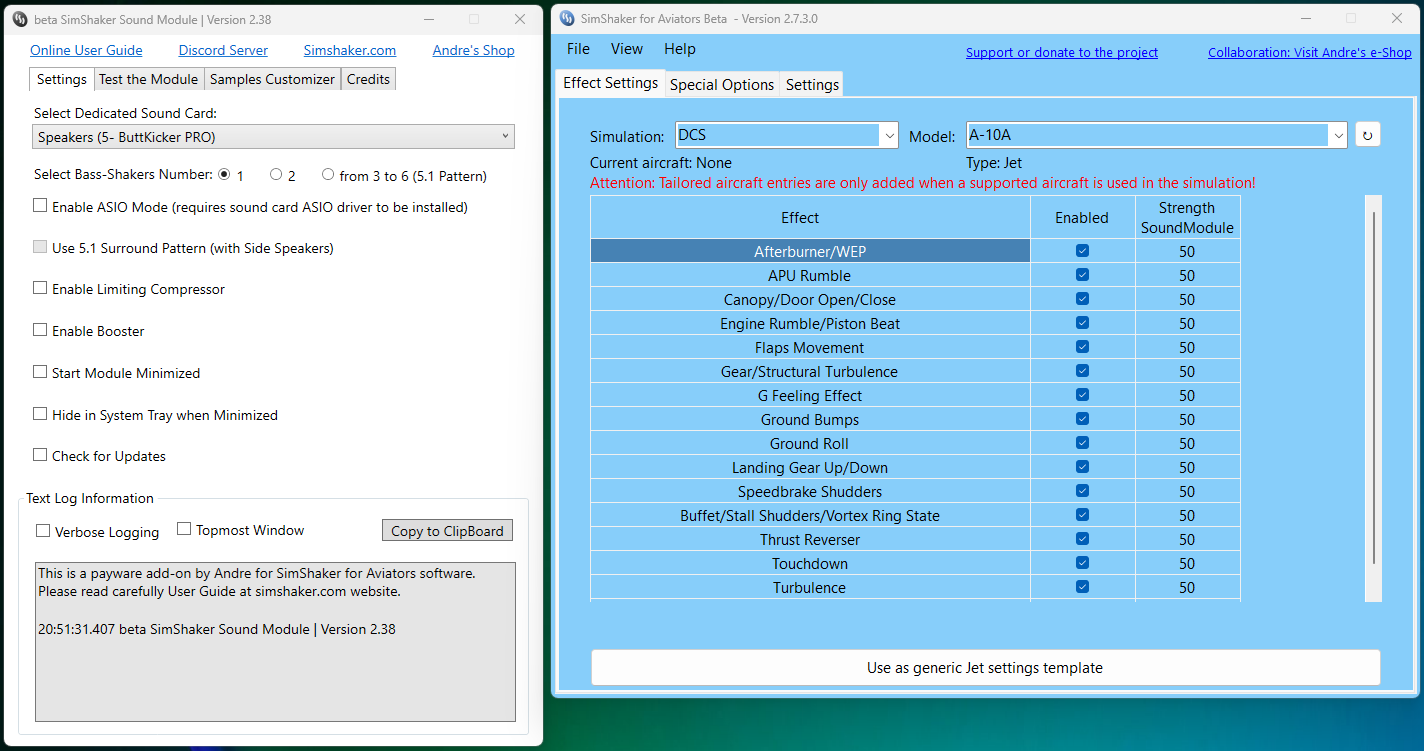The width and height of the screenshot is (1424, 751).
Task: Disable Touchdown effect checkbox
Action: 1082,563
